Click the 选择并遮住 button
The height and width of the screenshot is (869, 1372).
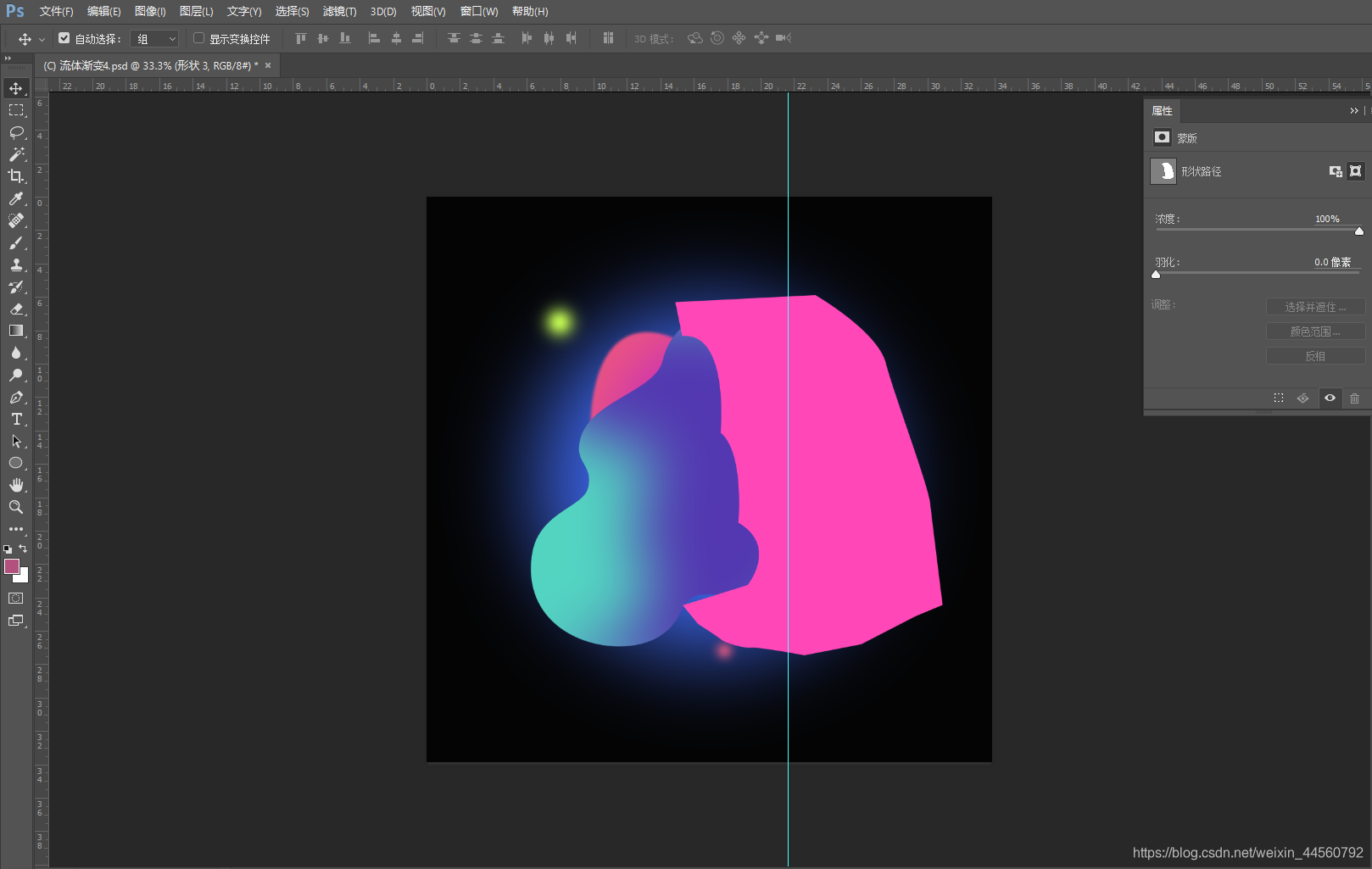click(x=1315, y=307)
